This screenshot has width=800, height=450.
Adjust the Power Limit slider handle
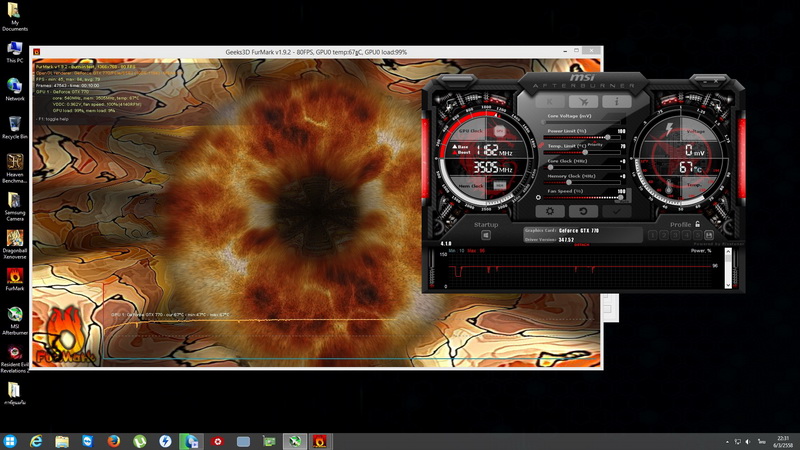pyautogui.click(x=608, y=137)
